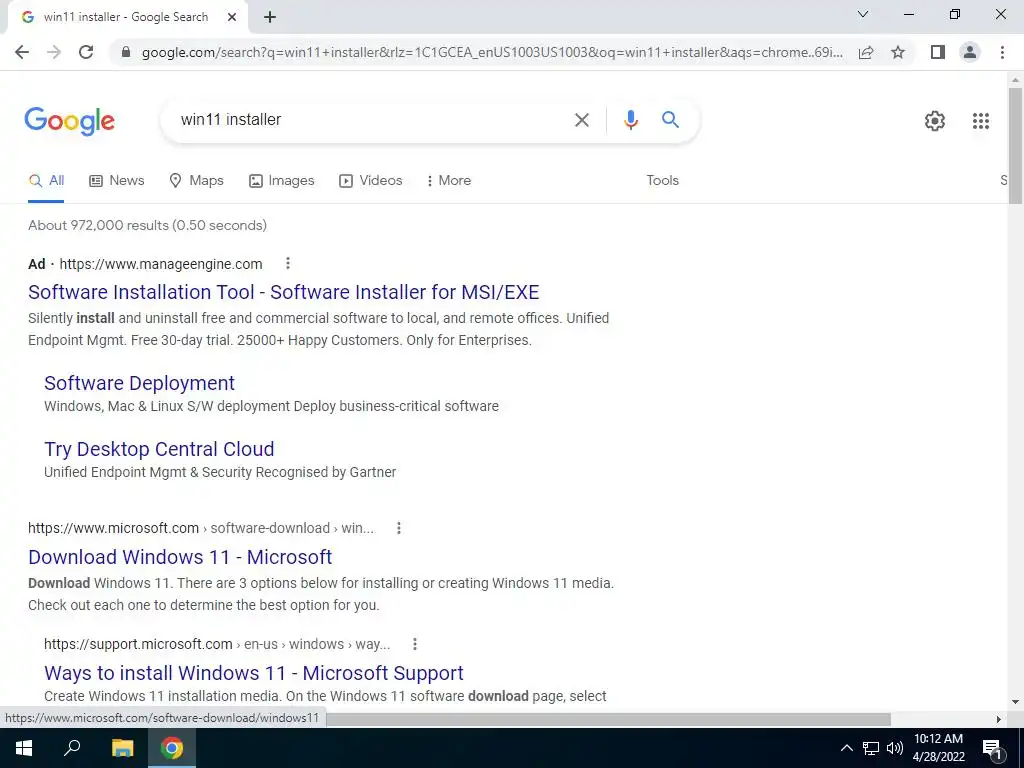Click the horizontal scrollbar thumb
Screen dimensions: 1024x768
coord(608,719)
